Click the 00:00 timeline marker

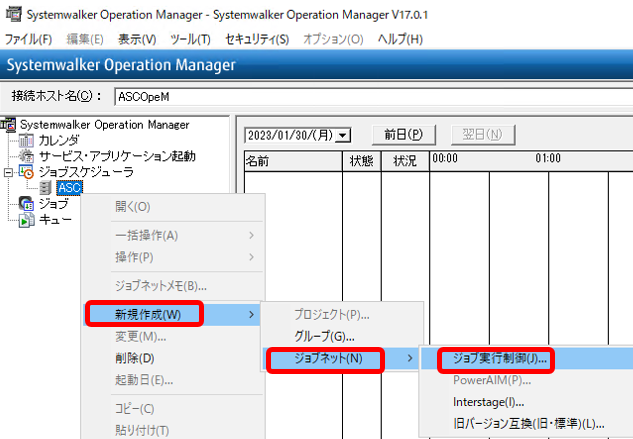coord(445,158)
